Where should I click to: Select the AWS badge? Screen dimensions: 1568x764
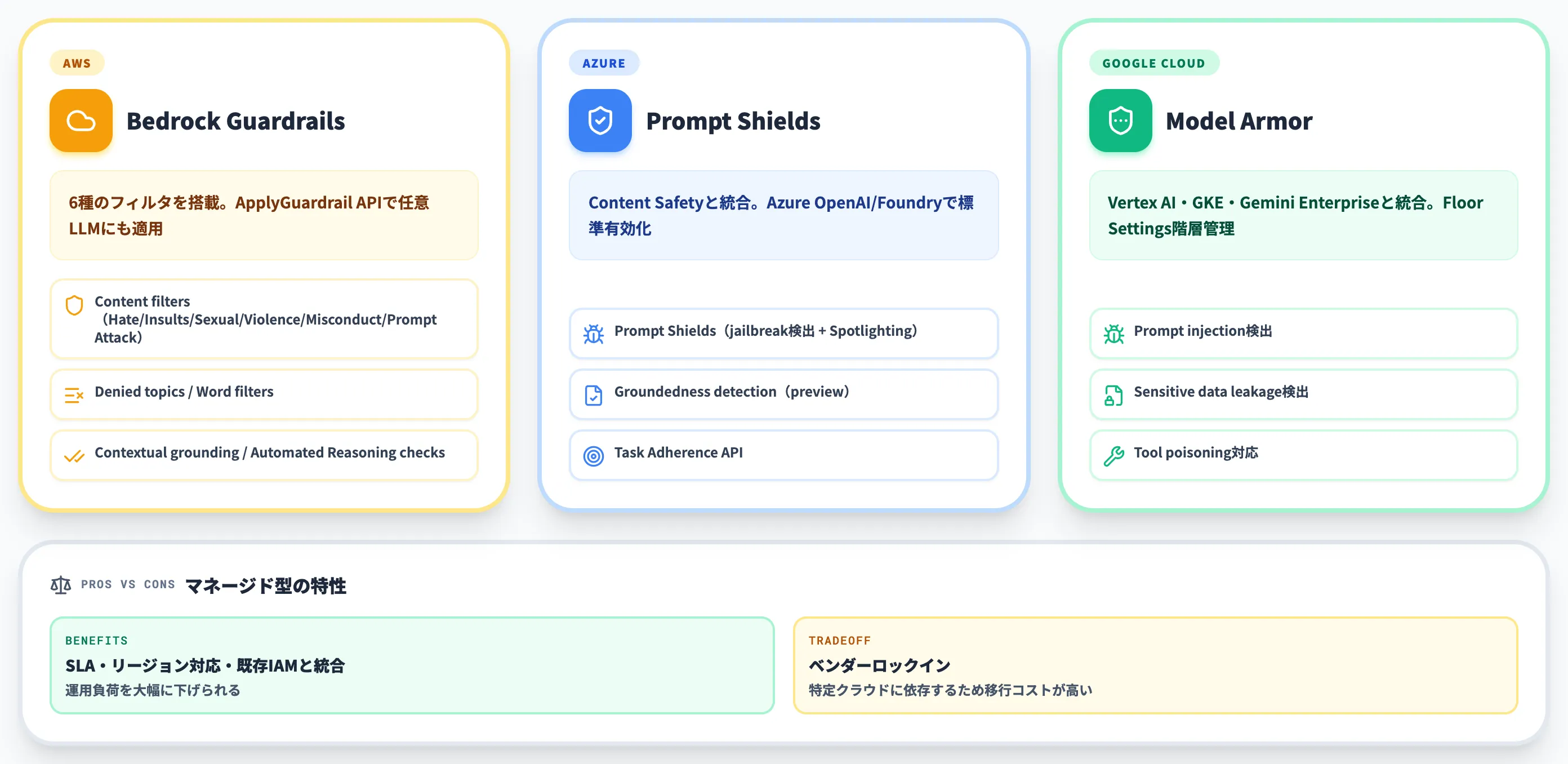click(x=77, y=63)
